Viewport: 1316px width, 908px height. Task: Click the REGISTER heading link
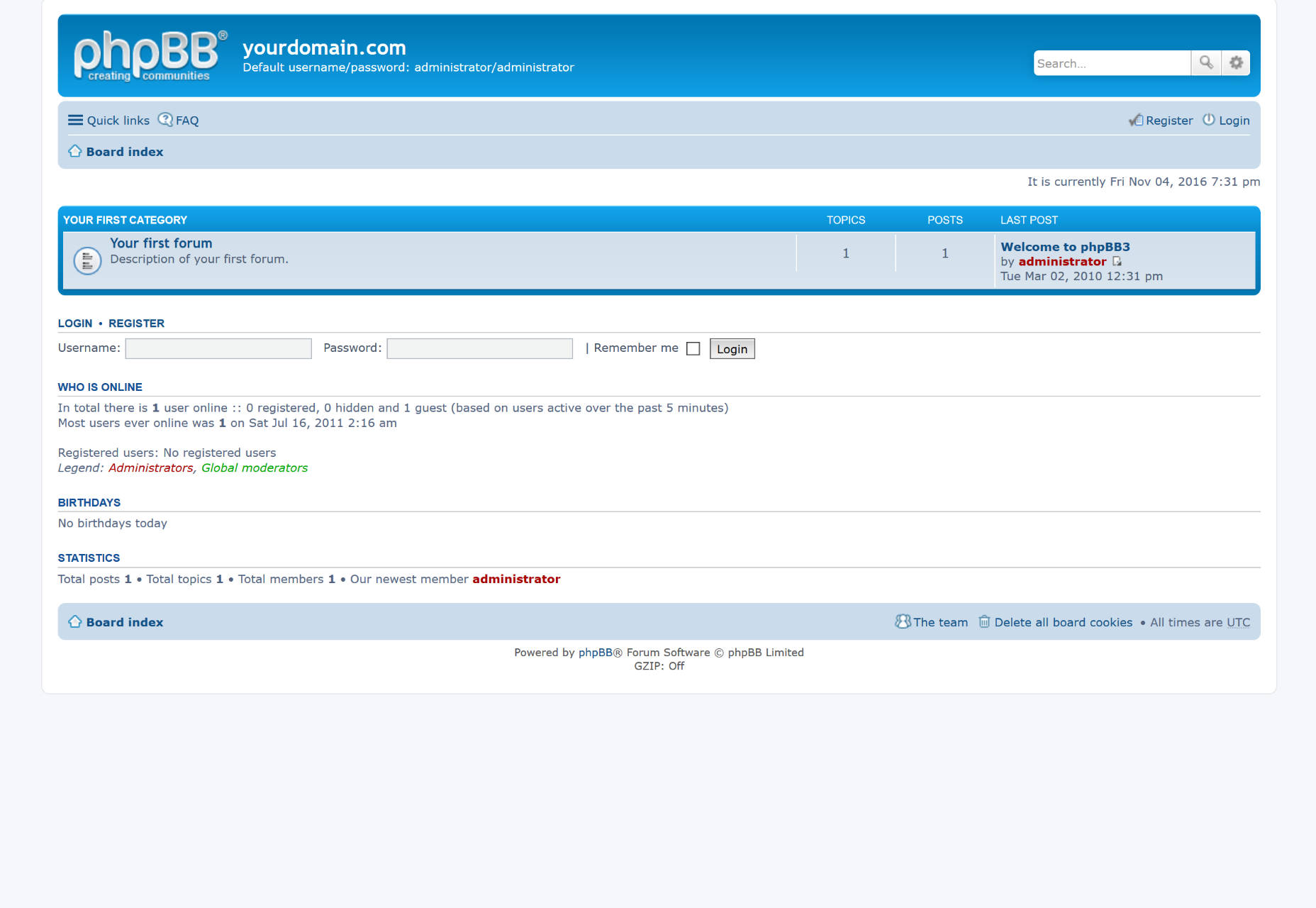(136, 323)
